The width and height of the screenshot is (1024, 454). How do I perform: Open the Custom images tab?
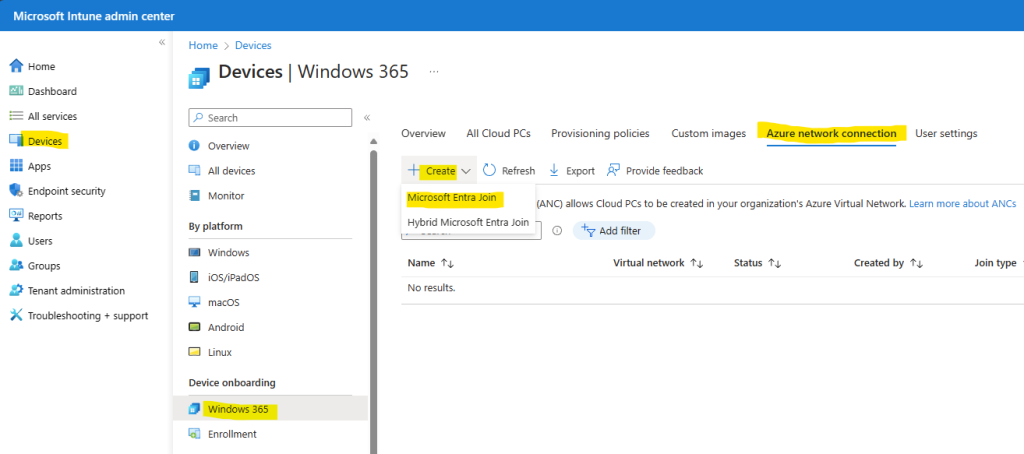point(709,133)
